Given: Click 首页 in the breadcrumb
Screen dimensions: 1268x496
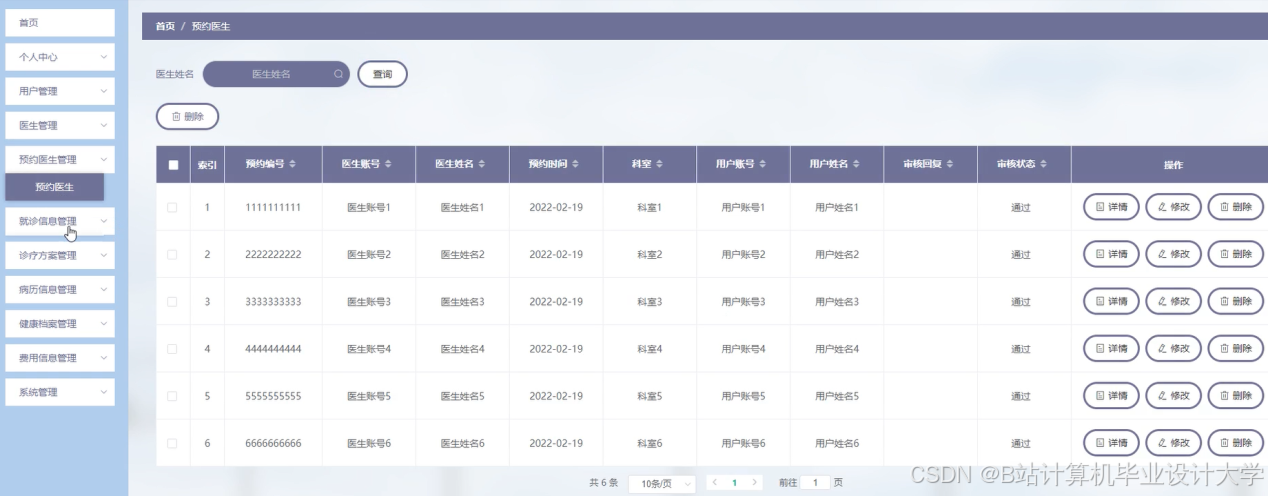Looking at the screenshot, I should pos(165,27).
